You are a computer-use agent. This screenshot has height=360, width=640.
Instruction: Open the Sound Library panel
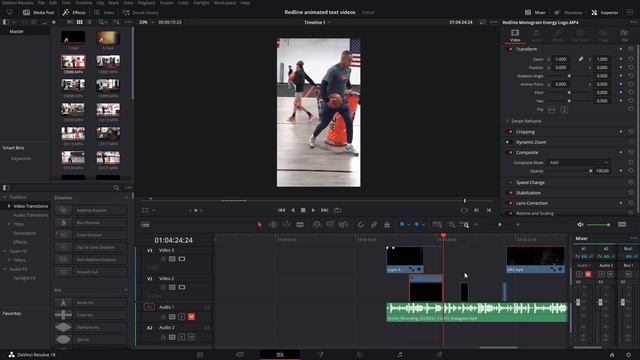click(140, 12)
